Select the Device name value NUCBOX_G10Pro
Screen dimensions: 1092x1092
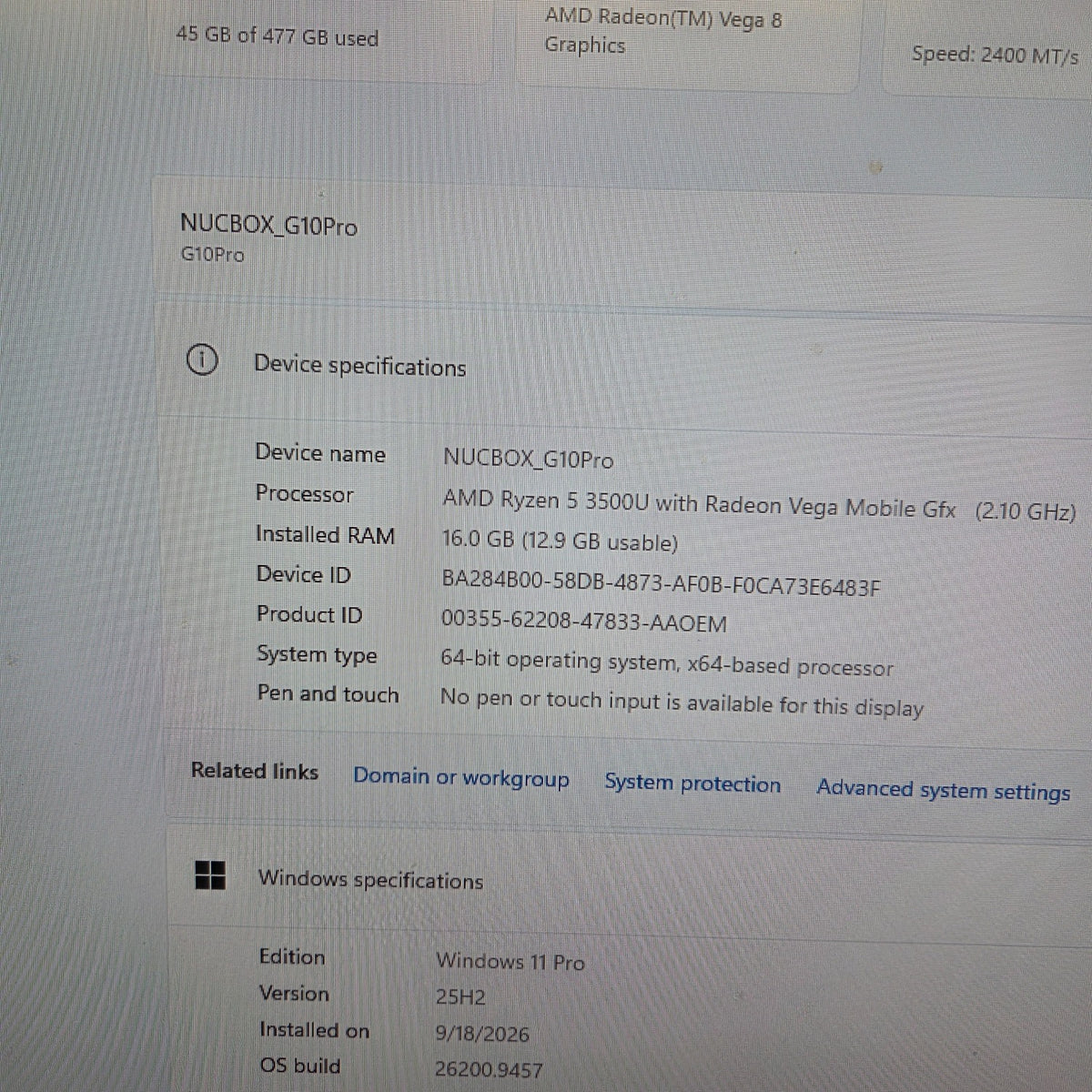(x=528, y=459)
